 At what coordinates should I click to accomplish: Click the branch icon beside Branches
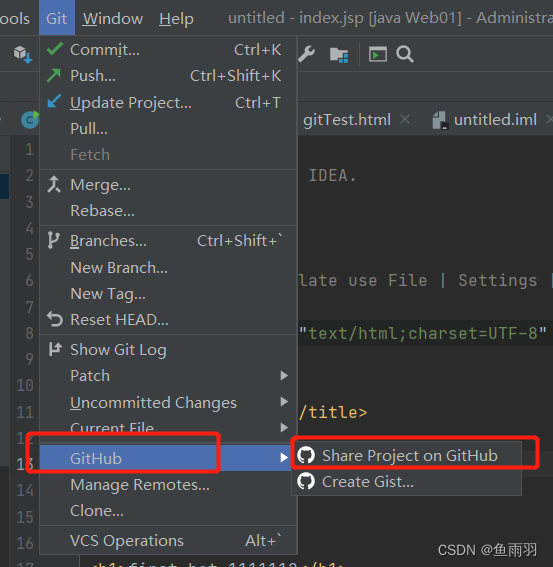tap(53, 240)
